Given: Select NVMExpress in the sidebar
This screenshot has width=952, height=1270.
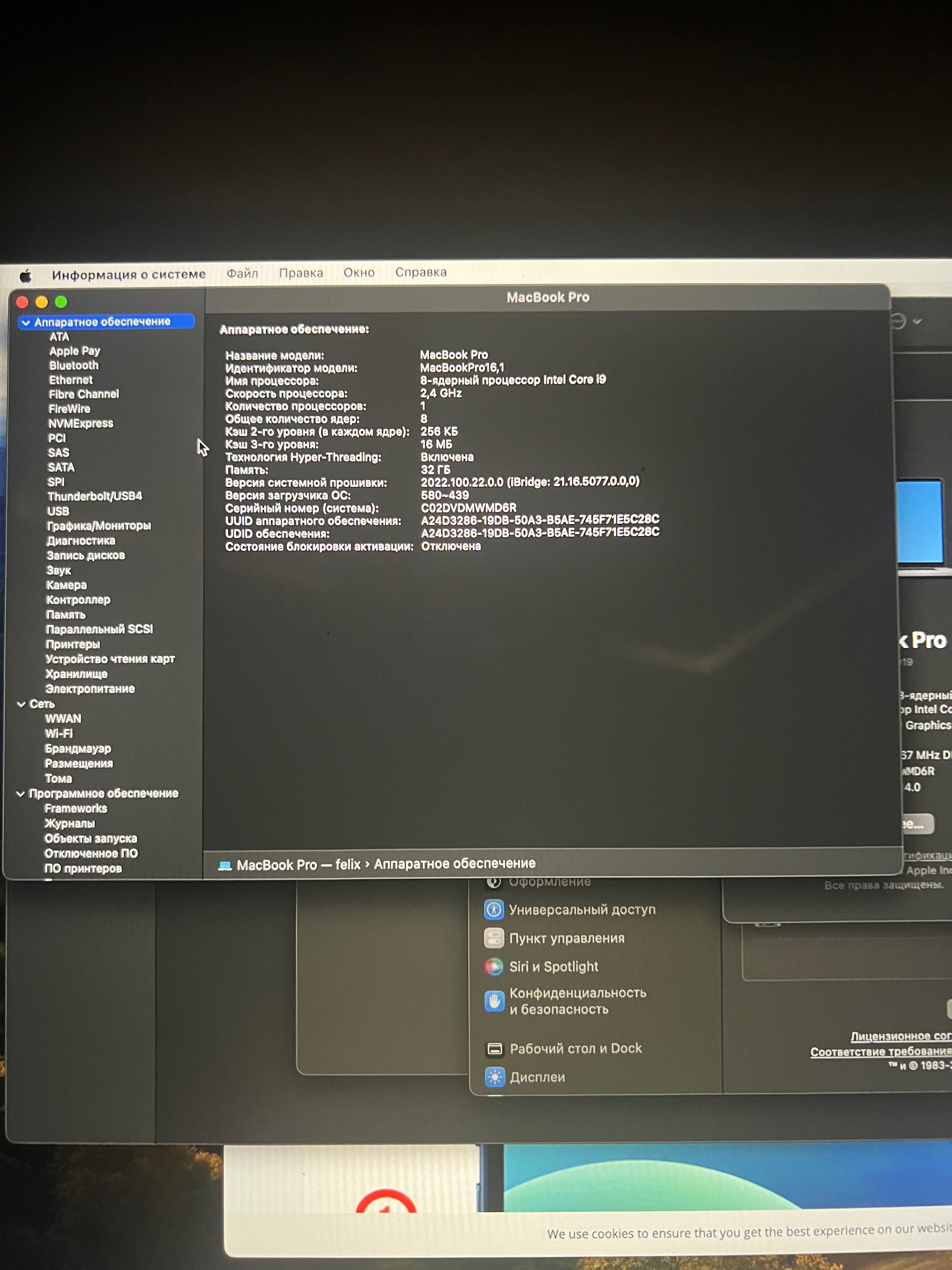Looking at the screenshot, I should coord(81,424).
